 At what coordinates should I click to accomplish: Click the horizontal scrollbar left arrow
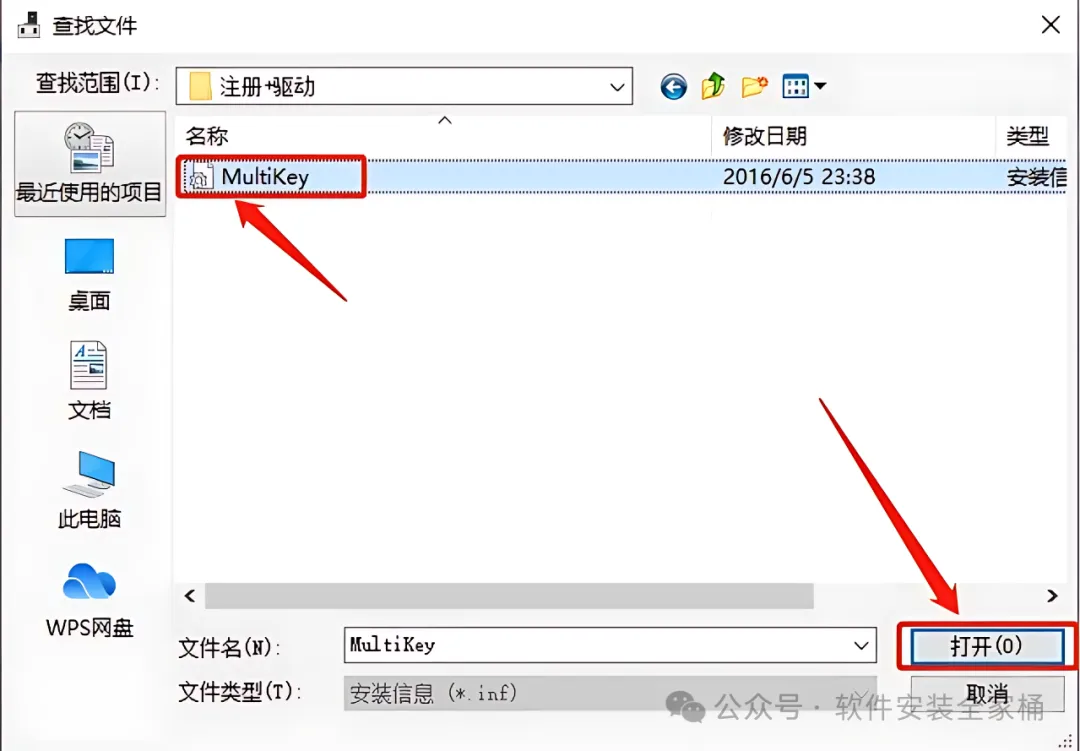190,596
